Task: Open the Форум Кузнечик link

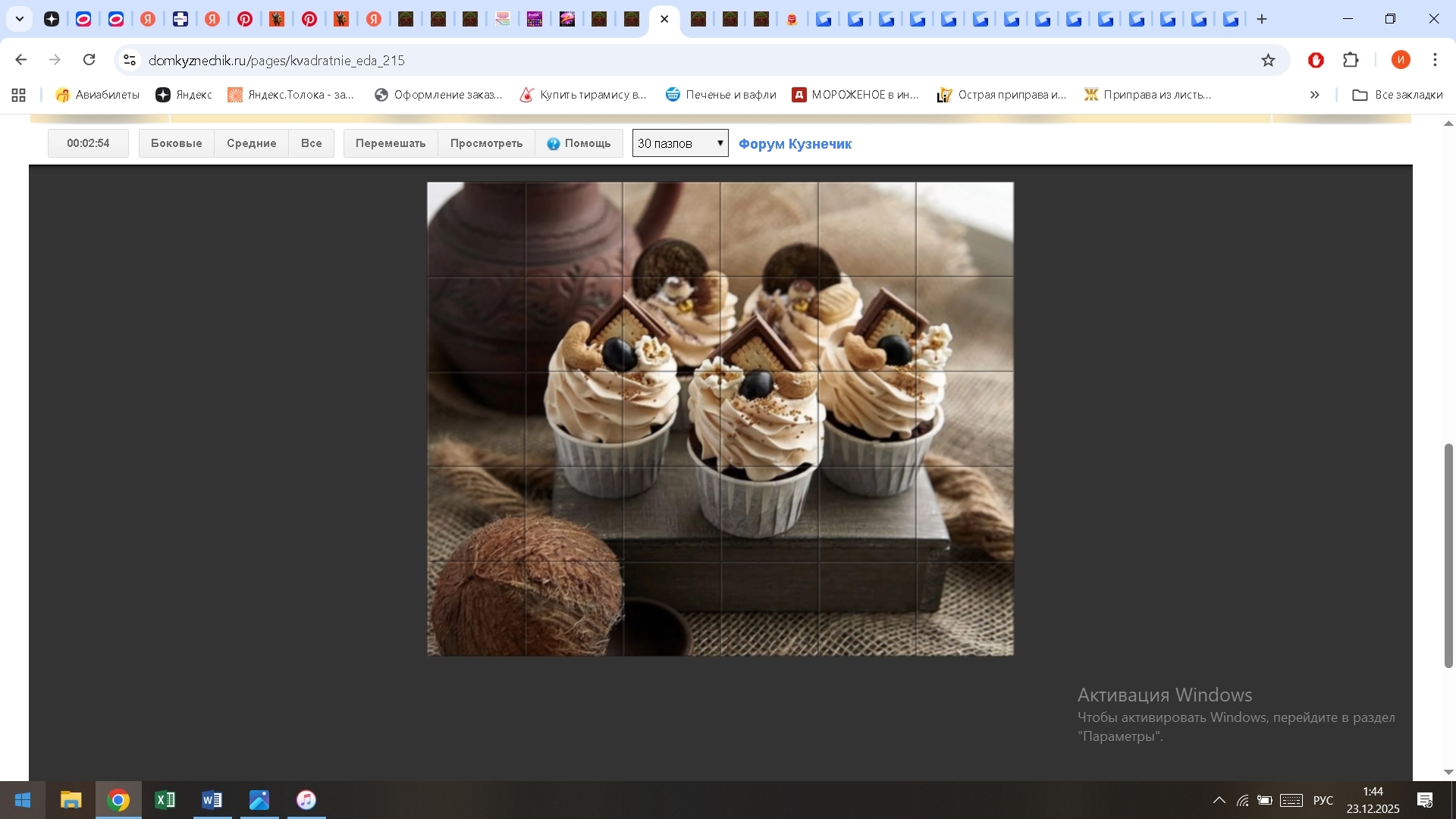Action: pos(795,144)
